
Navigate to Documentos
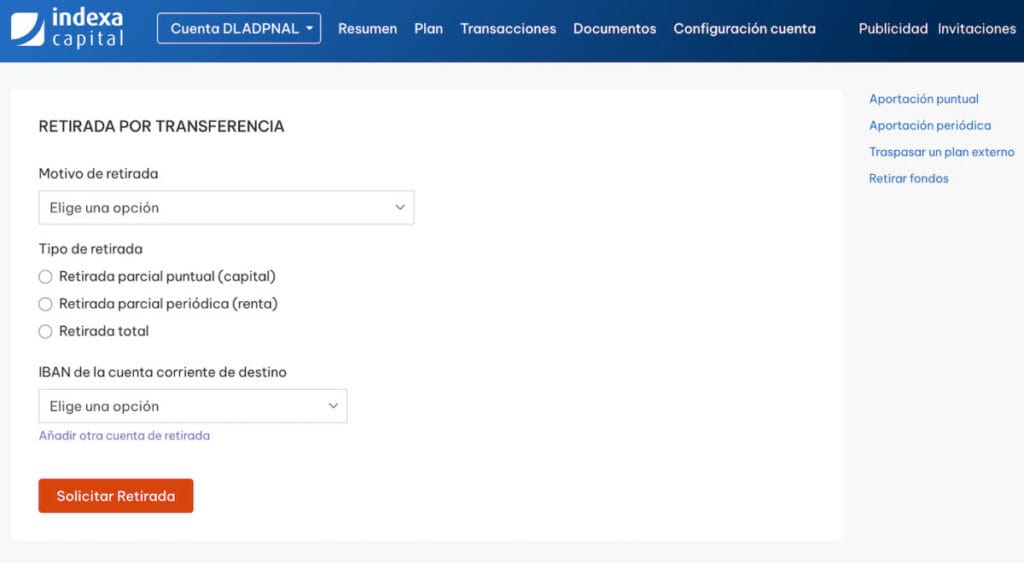point(615,29)
